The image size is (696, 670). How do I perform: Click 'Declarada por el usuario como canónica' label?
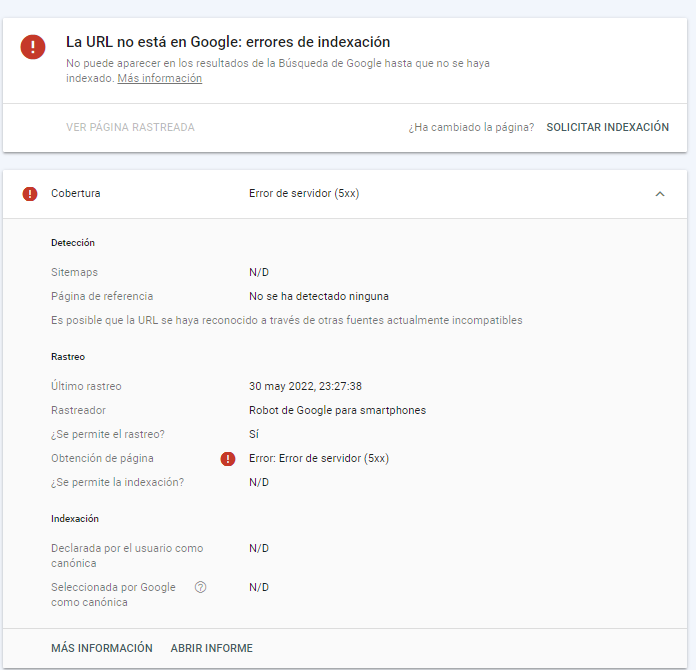tap(127, 556)
